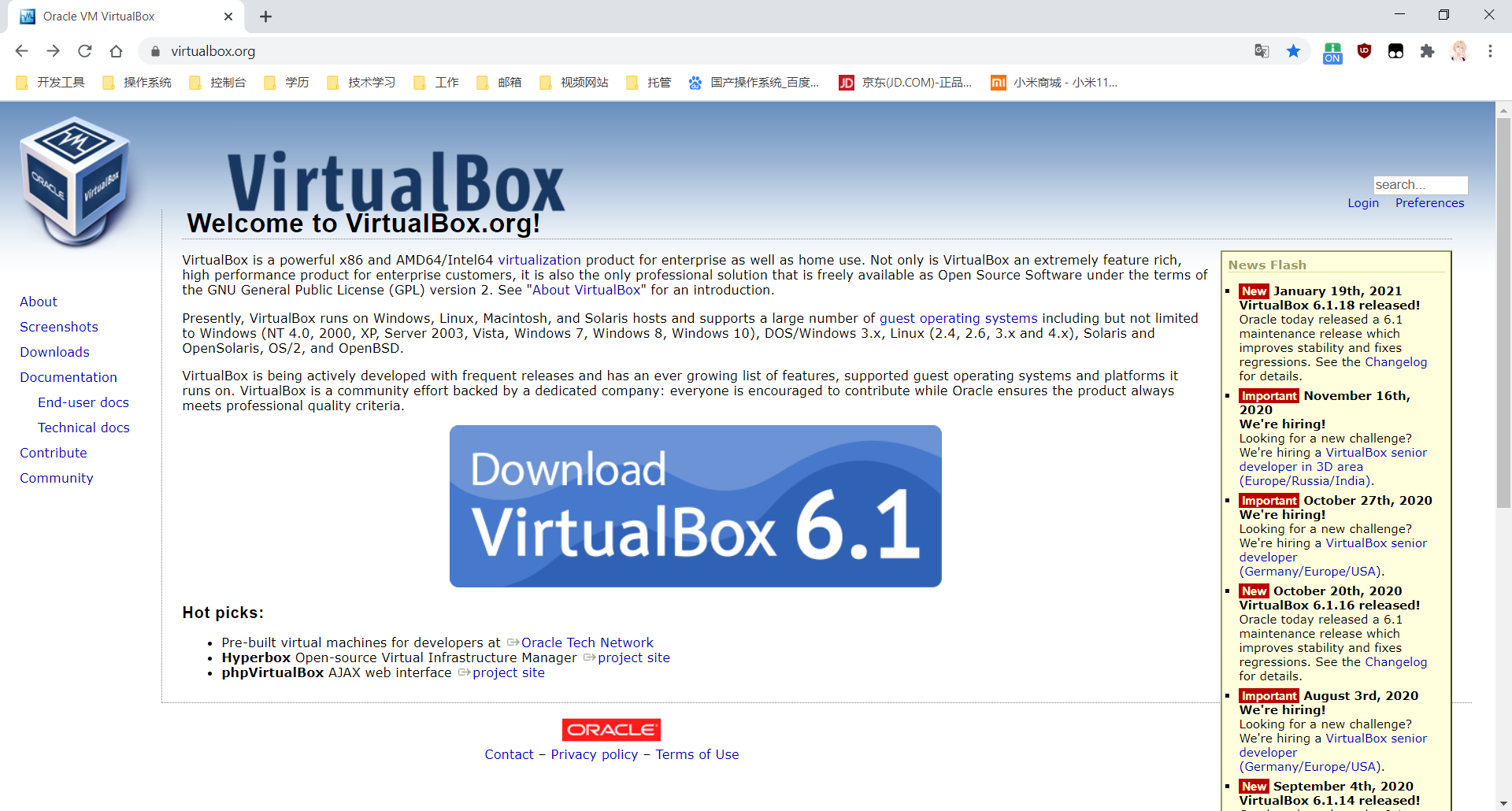Open Contribute in the sidebar

[54, 453]
